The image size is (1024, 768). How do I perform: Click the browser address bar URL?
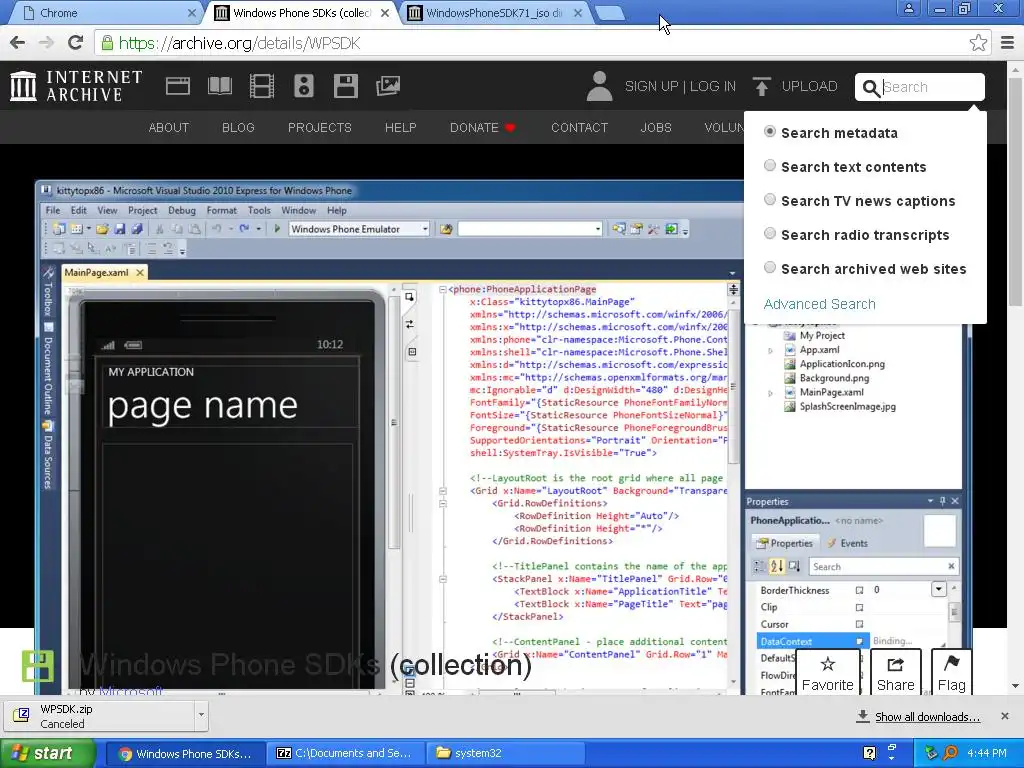point(239,43)
